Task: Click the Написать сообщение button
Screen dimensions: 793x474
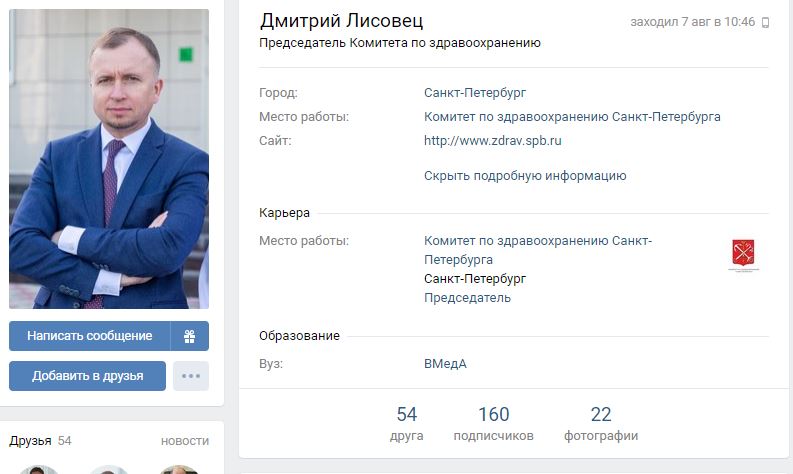Action: [90, 336]
